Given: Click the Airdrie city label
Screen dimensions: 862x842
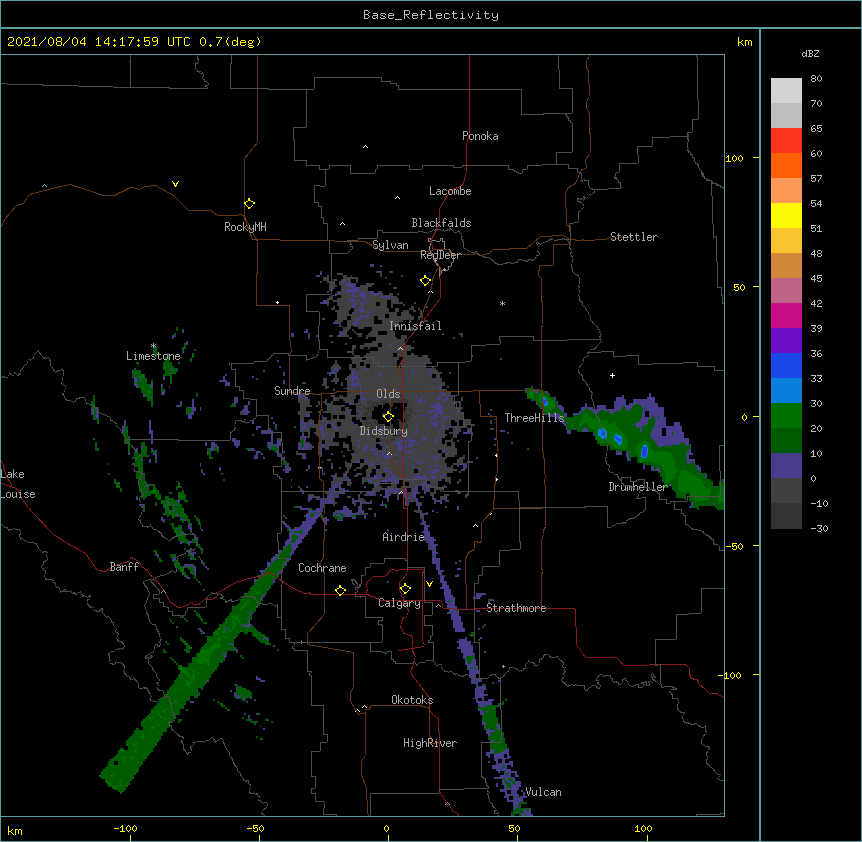Looking at the screenshot, I should tap(404, 537).
